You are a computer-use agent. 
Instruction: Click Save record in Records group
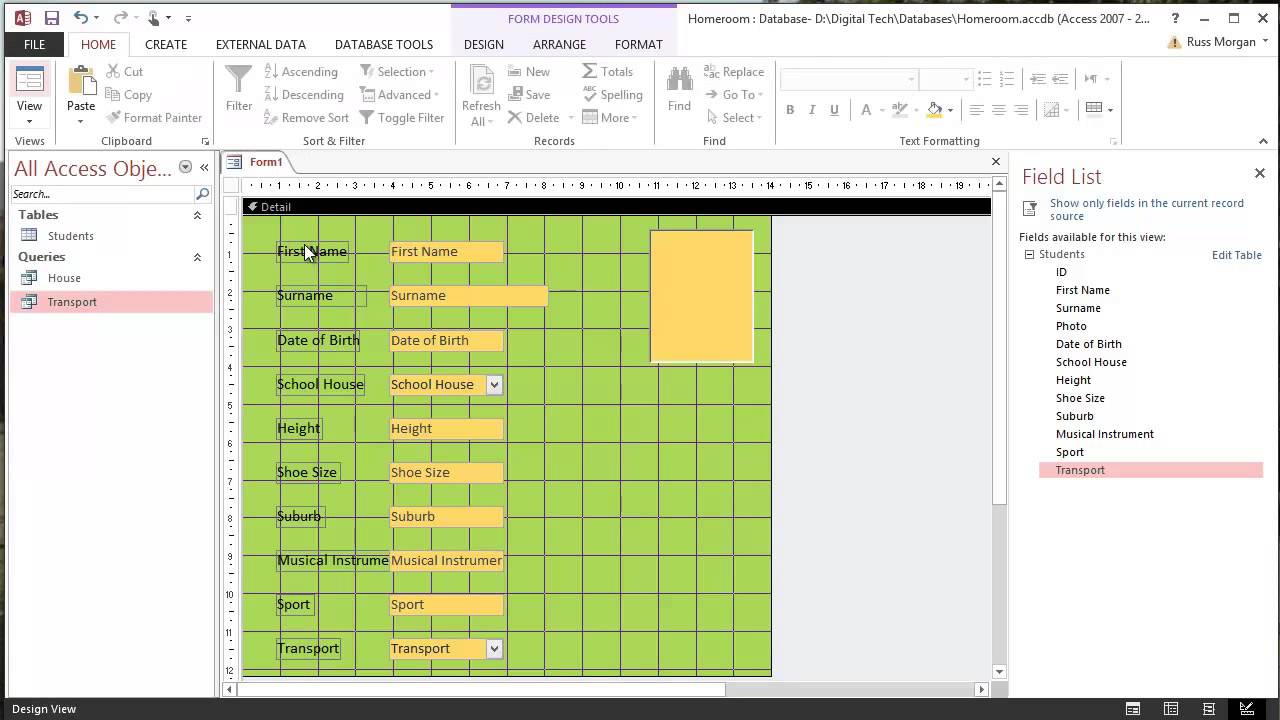(x=529, y=95)
